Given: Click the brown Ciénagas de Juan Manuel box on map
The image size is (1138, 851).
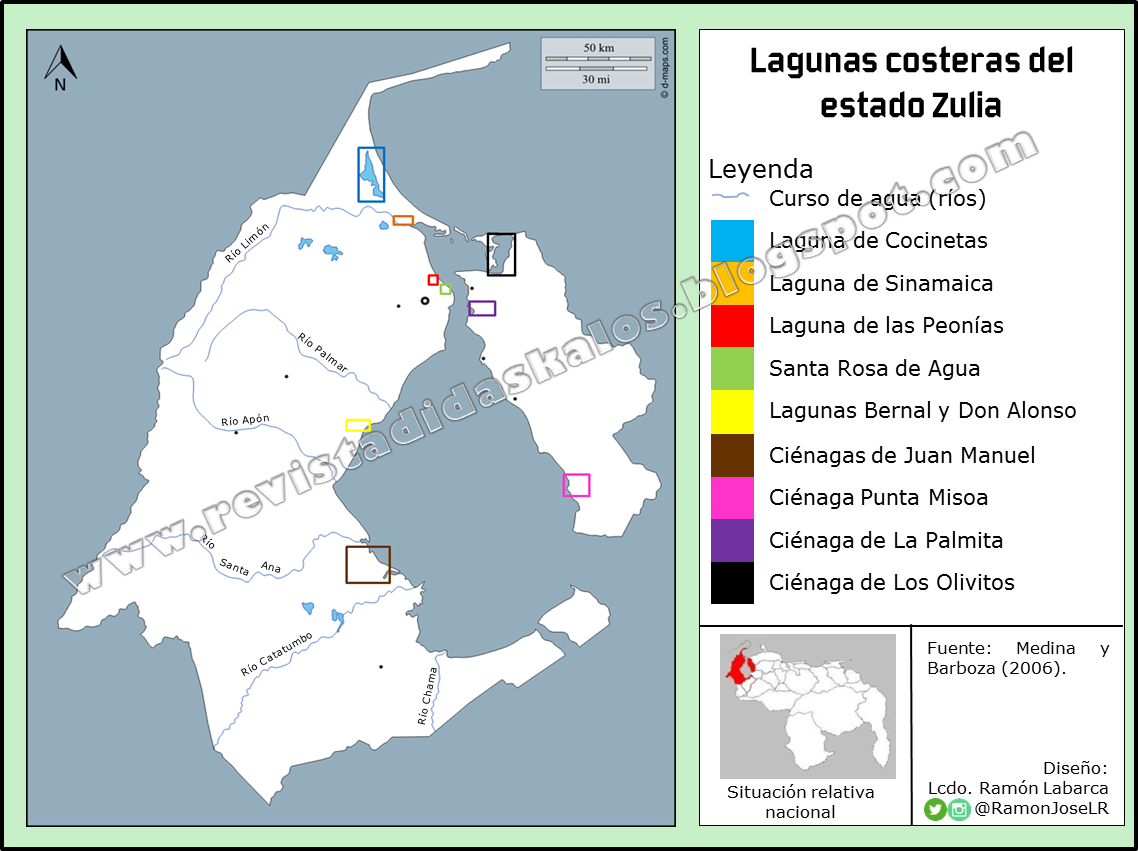Looking at the screenshot, I should pyautogui.click(x=368, y=566).
